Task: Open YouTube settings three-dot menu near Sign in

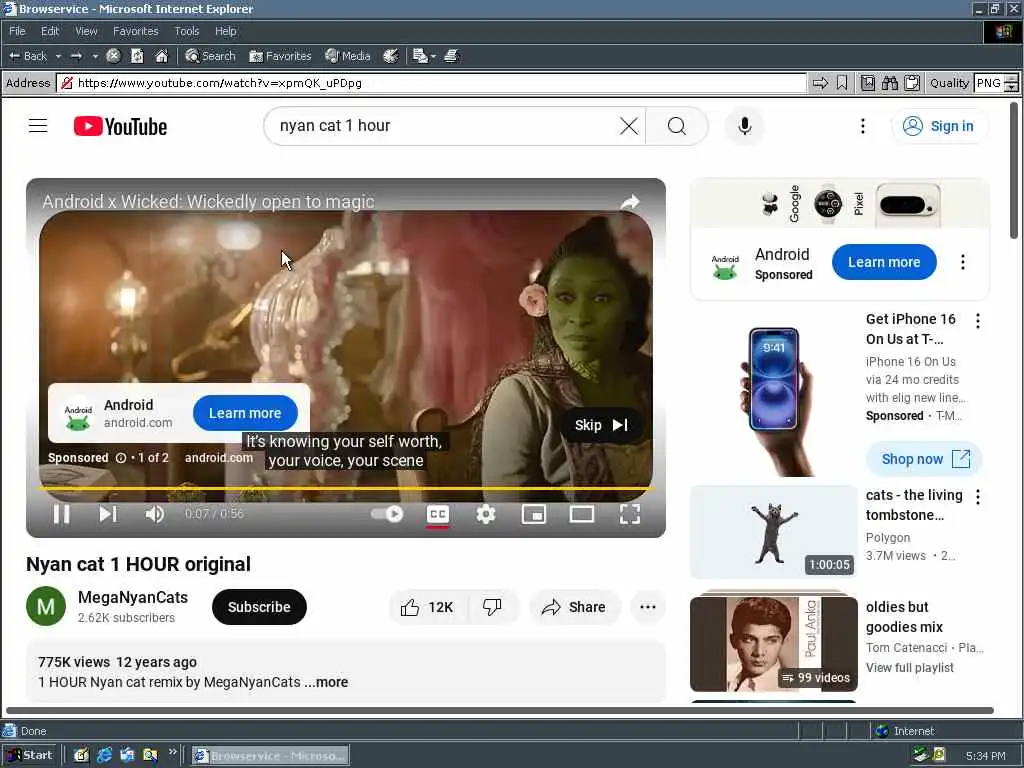Action: (863, 126)
